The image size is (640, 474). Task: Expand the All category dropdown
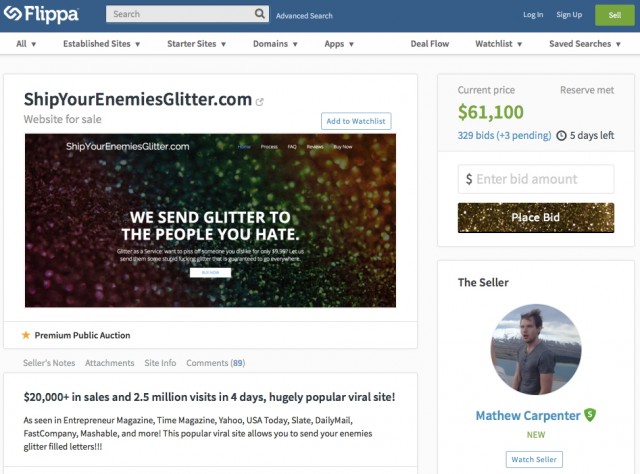[26, 44]
